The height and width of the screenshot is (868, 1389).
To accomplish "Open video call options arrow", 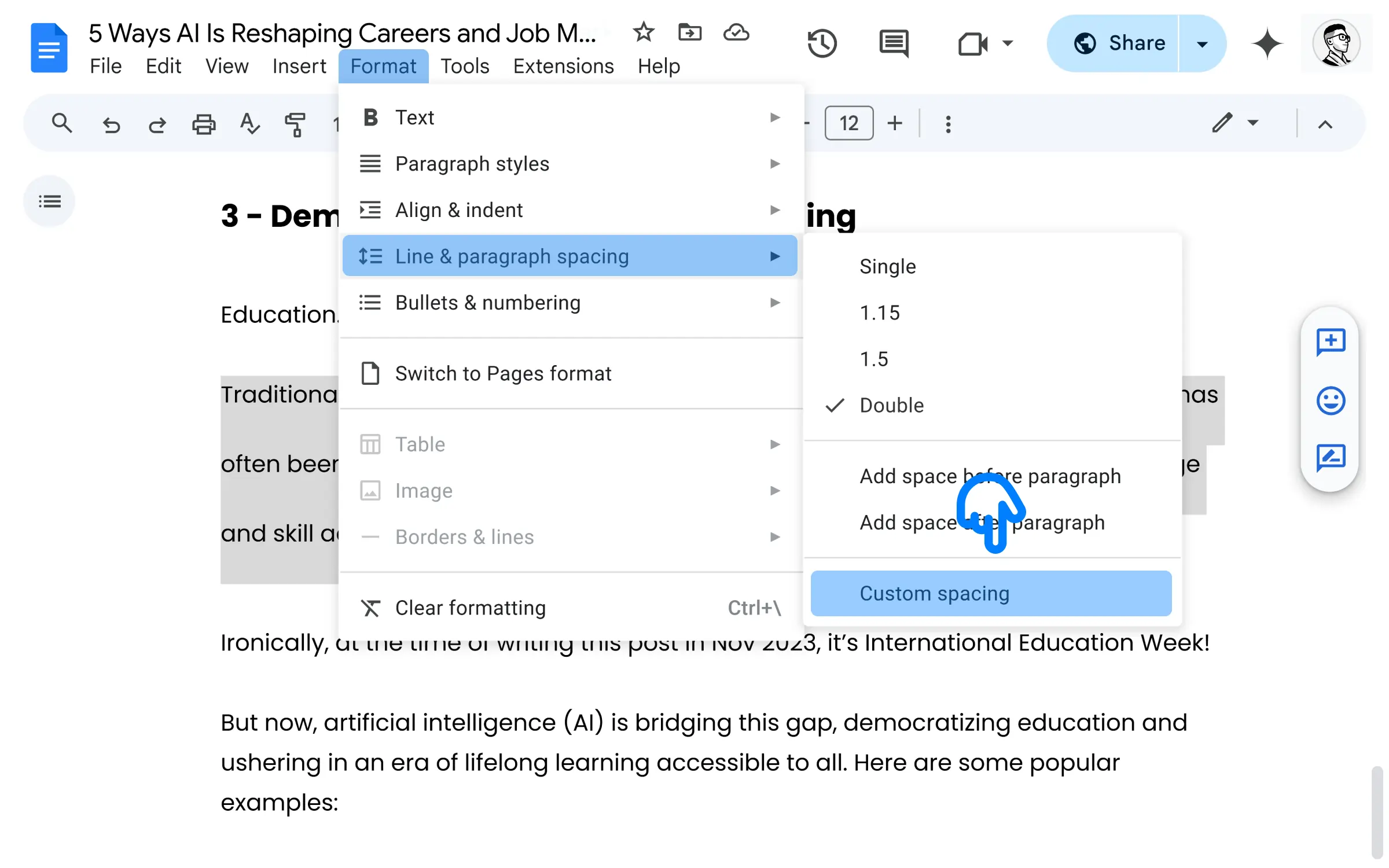I will coord(1008,43).
